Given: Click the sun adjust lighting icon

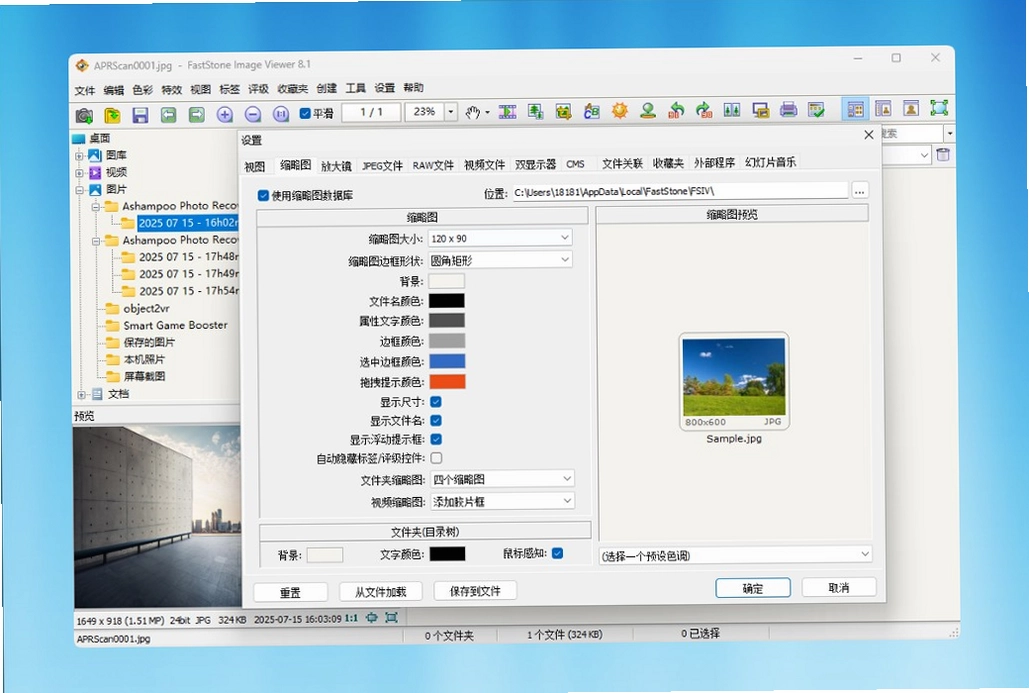Looking at the screenshot, I should (620, 110).
